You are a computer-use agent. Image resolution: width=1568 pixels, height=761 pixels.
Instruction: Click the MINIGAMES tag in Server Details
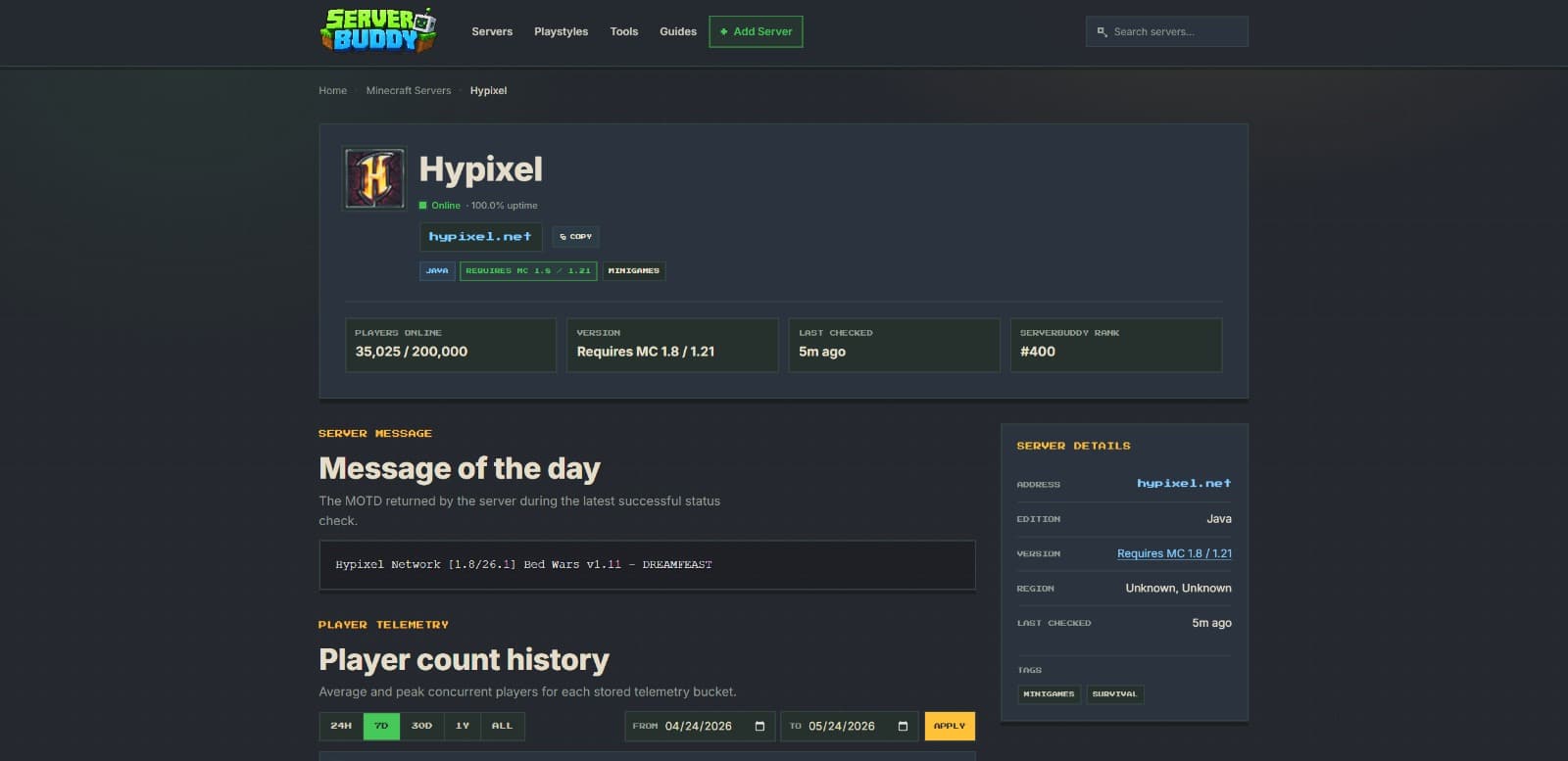pos(1050,694)
